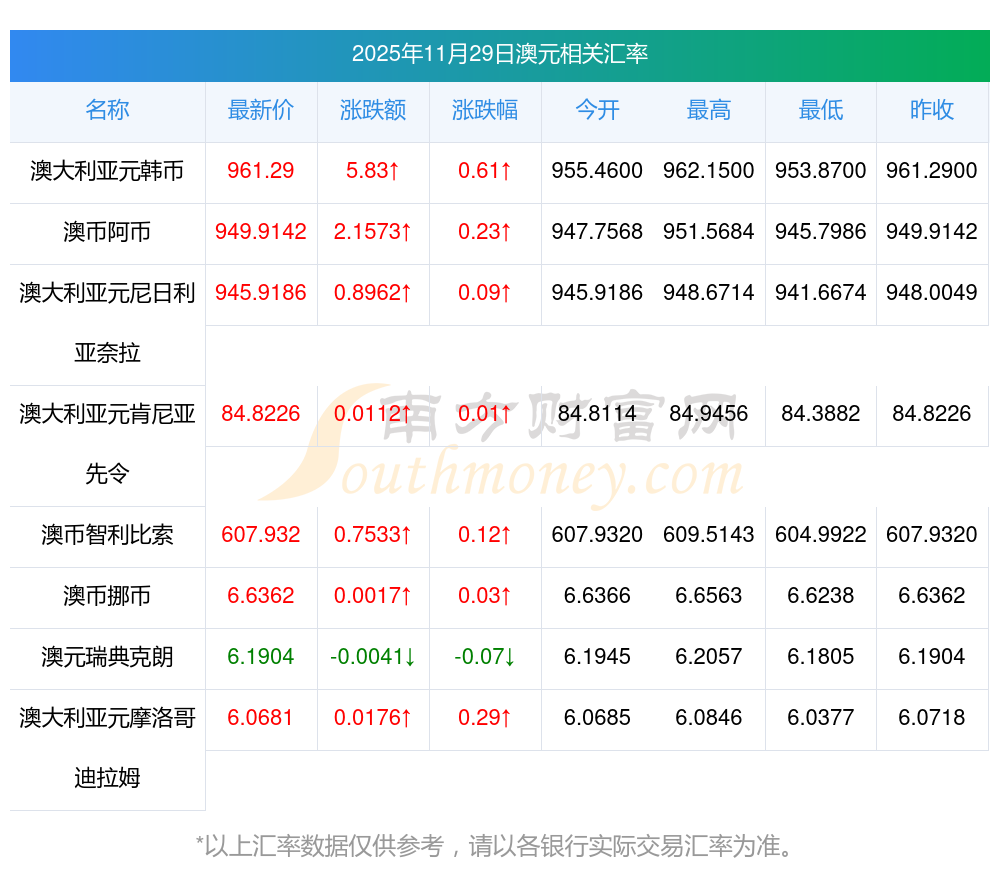Screen dimensions: 1000x877
Task: Click the 今开 column header
Action: click(x=597, y=111)
